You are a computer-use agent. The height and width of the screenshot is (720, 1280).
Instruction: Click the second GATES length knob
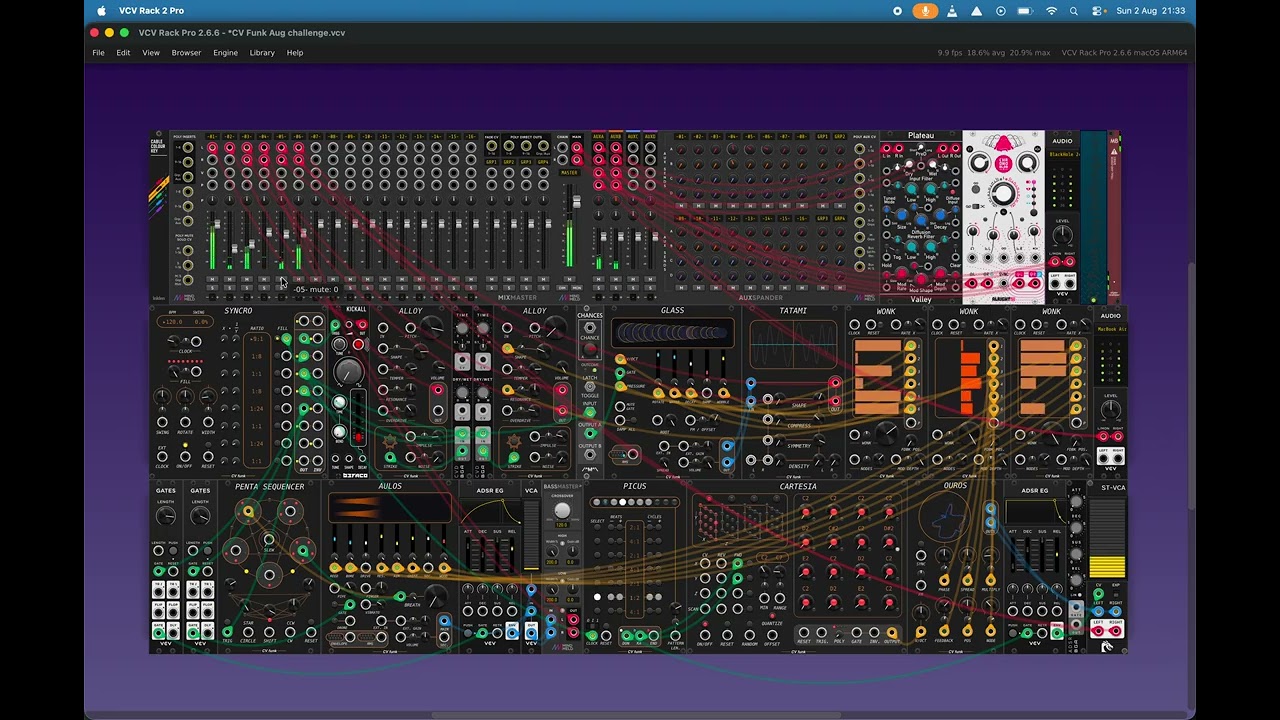point(200,515)
